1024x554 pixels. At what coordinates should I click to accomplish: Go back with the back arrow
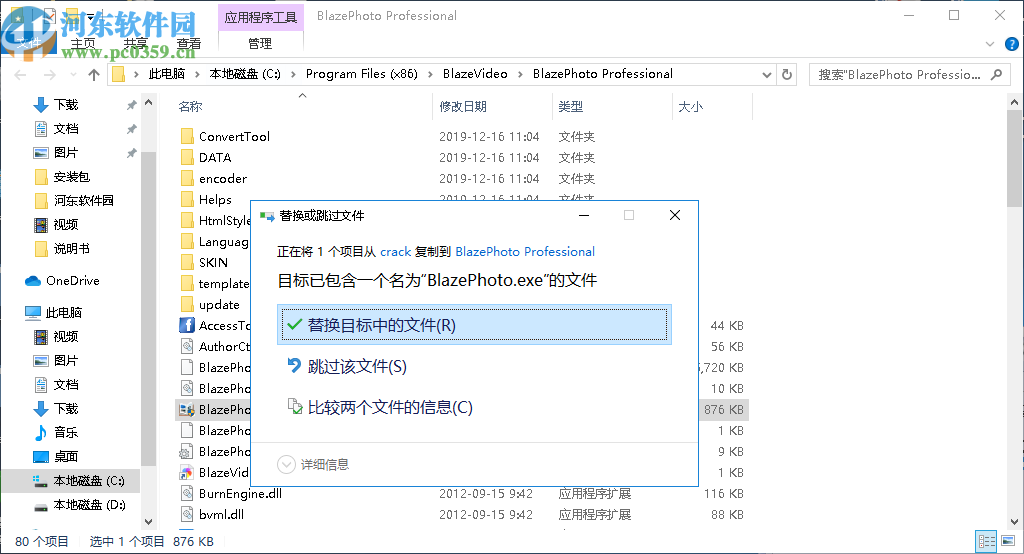click(x=20, y=74)
